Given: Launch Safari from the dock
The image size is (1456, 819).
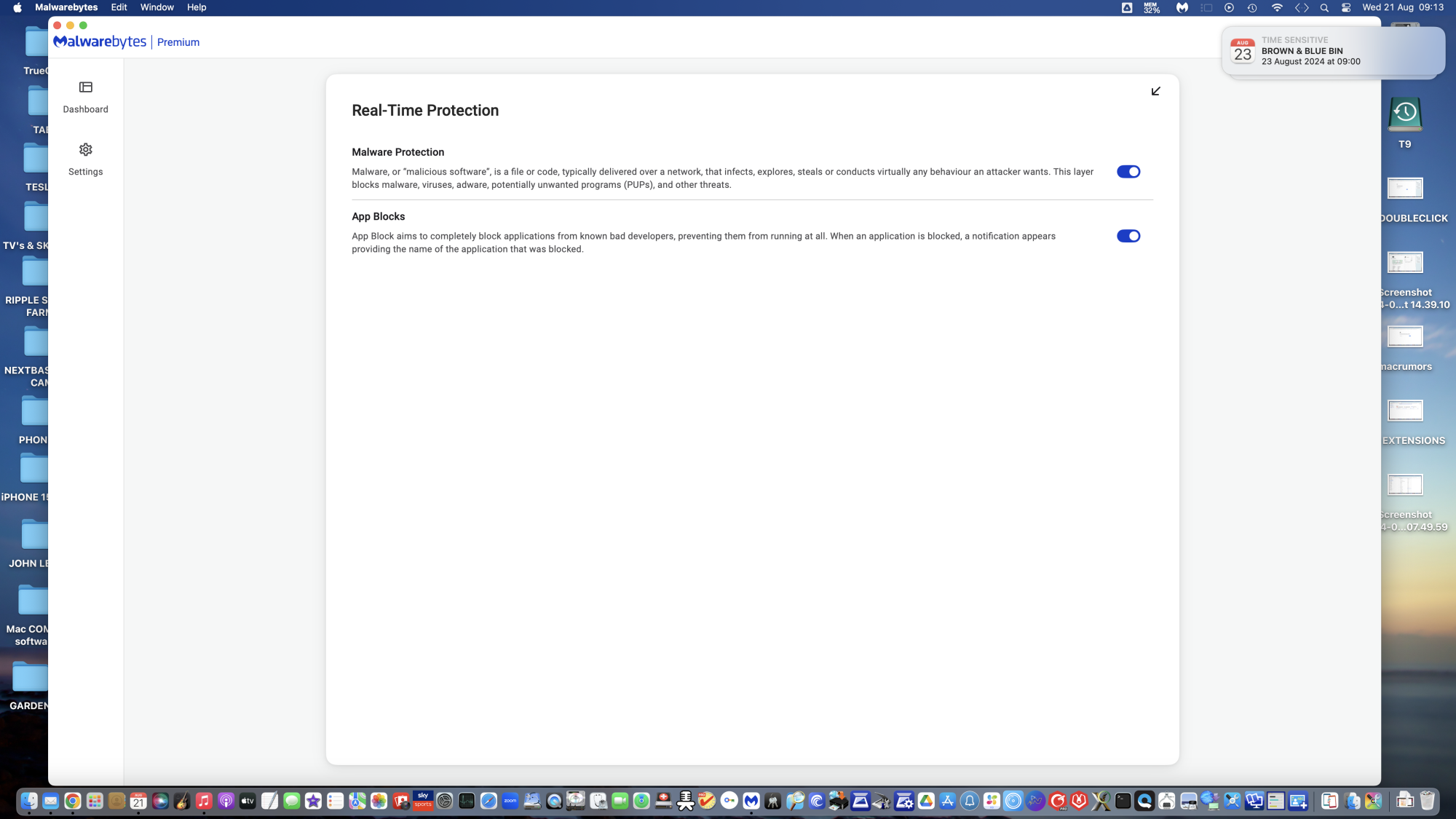Looking at the screenshot, I should 488,801.
